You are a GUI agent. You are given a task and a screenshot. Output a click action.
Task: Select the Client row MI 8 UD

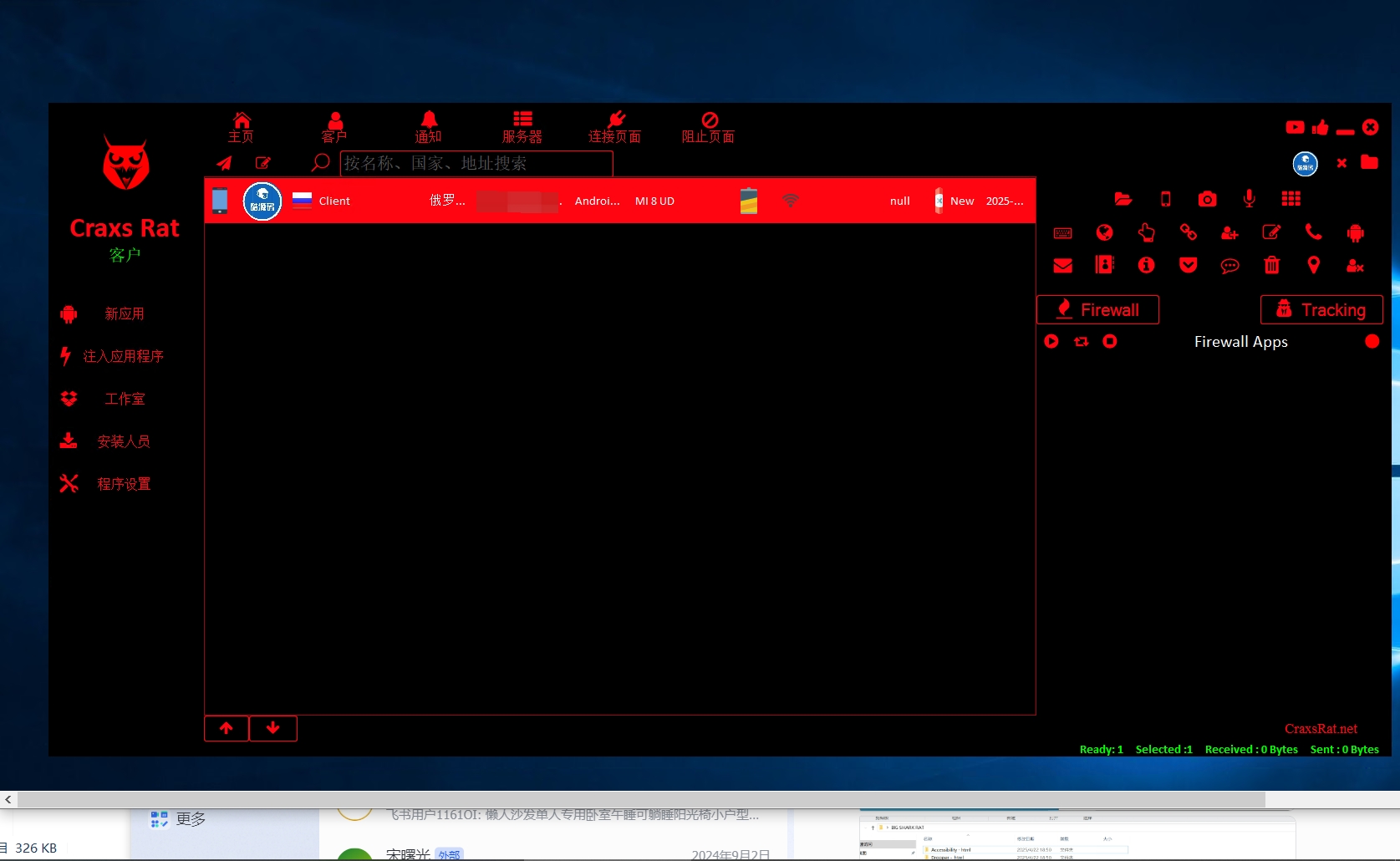(620, 201)
